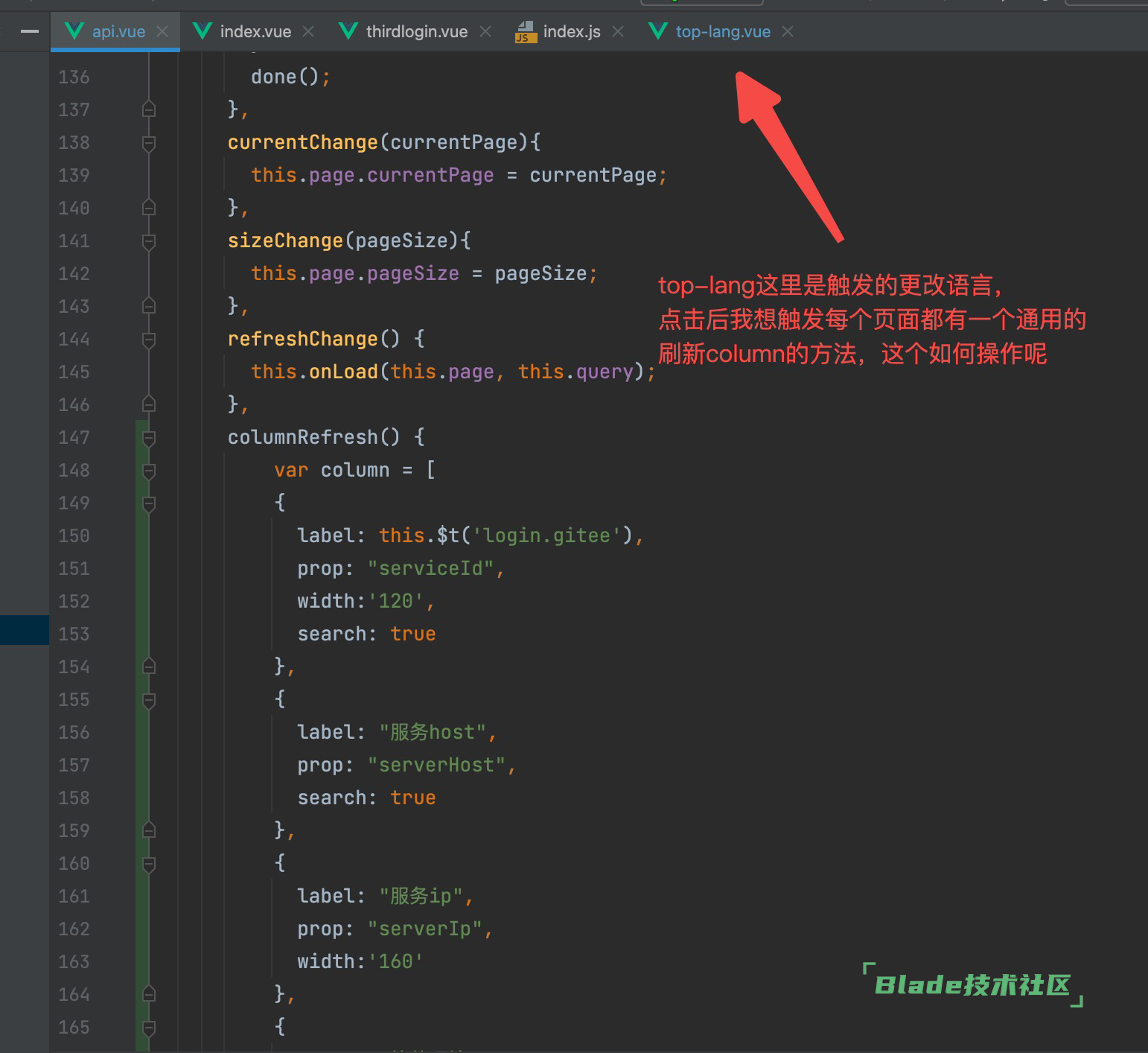Image resolution: width=1148 pixels, height=1053 pixels.
Task: Click fold end marker at line 159
Action: [x=149, y=830]
